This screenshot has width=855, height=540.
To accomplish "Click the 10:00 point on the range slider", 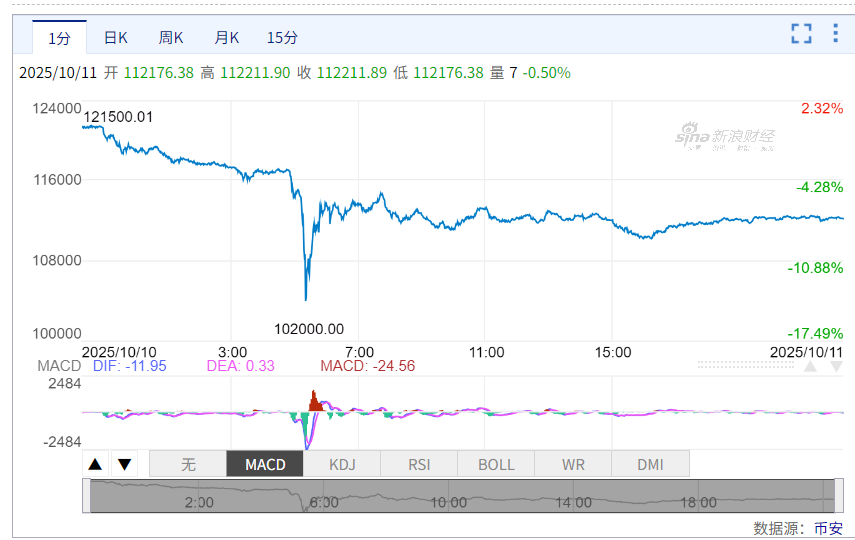I will pos(450,502).
